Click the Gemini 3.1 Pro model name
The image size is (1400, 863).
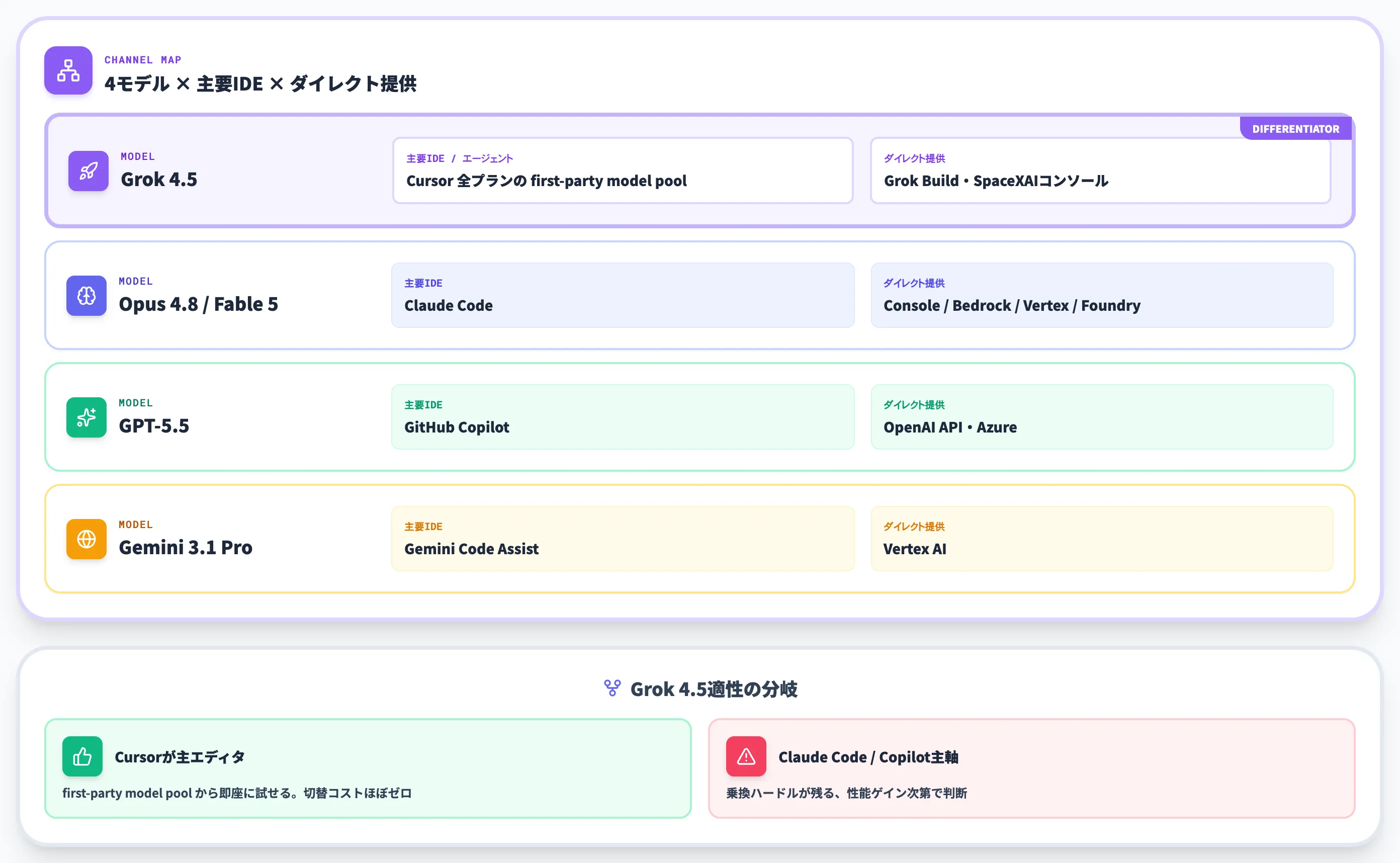pos(186,547)
